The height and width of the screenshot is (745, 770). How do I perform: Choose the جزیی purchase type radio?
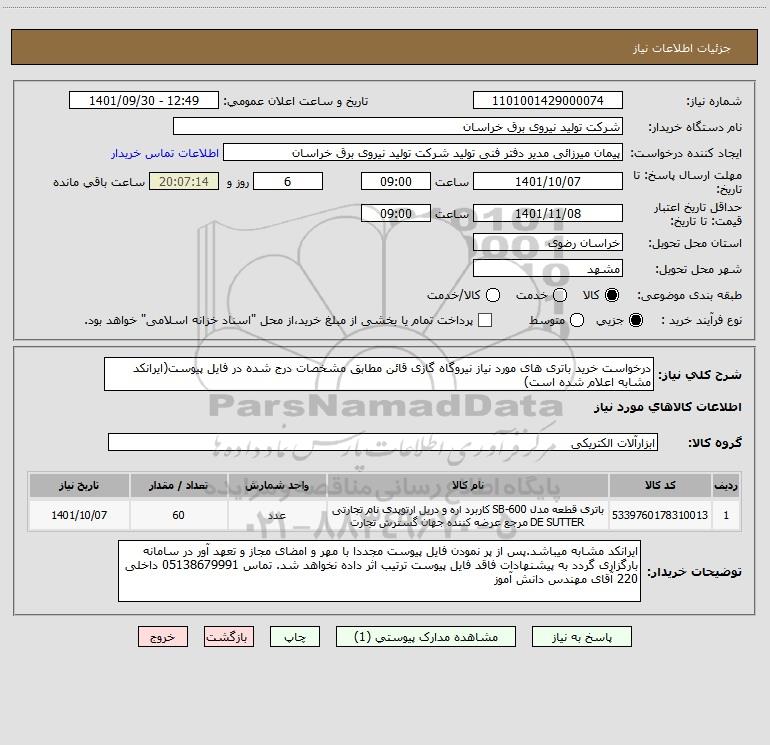point(636,320)
